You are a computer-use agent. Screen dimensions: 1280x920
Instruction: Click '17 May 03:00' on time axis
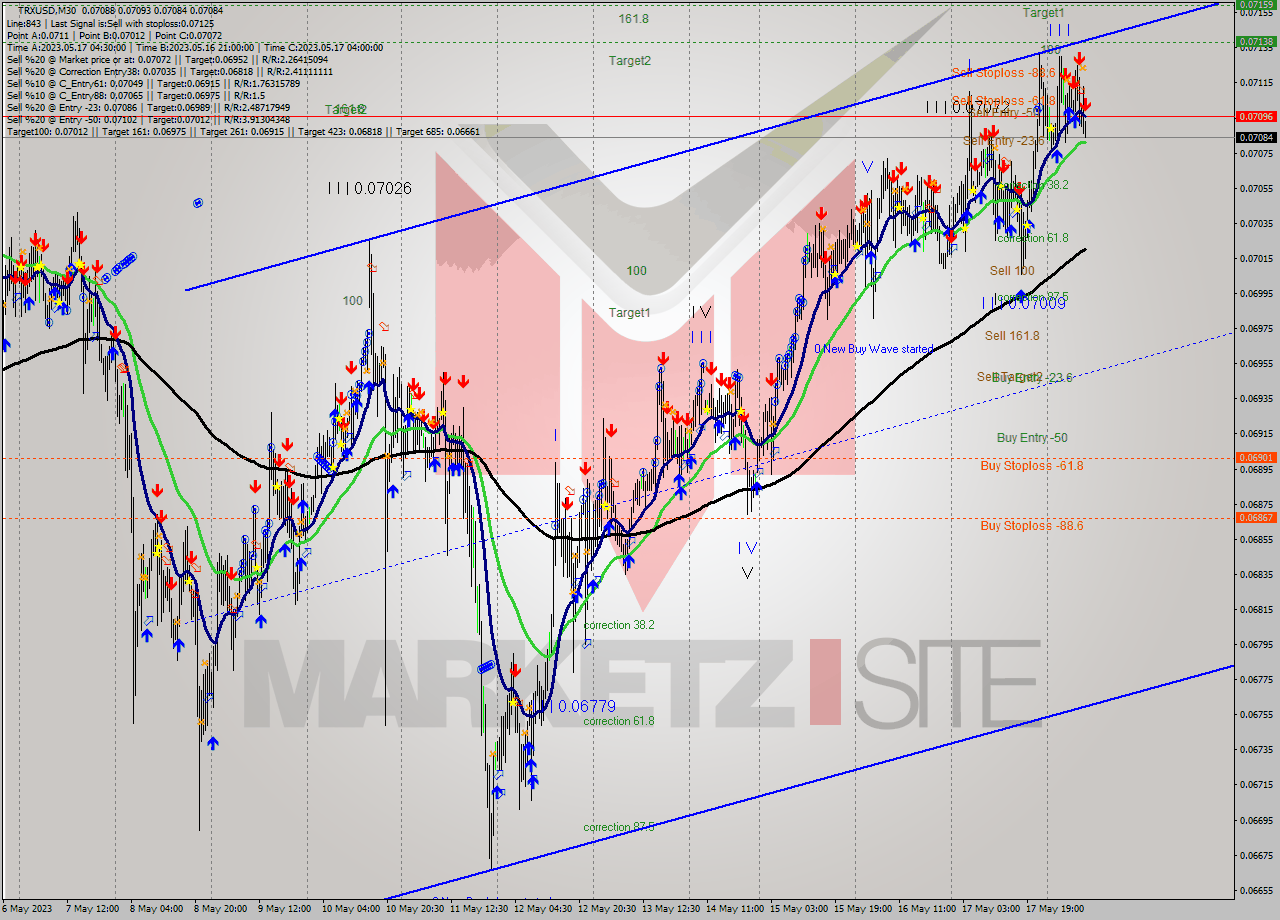(x=992, y=909)
